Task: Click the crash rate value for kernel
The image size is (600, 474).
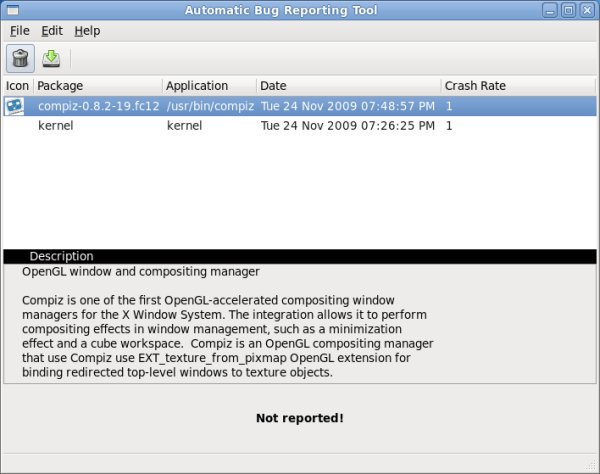Action: [449, 126]
